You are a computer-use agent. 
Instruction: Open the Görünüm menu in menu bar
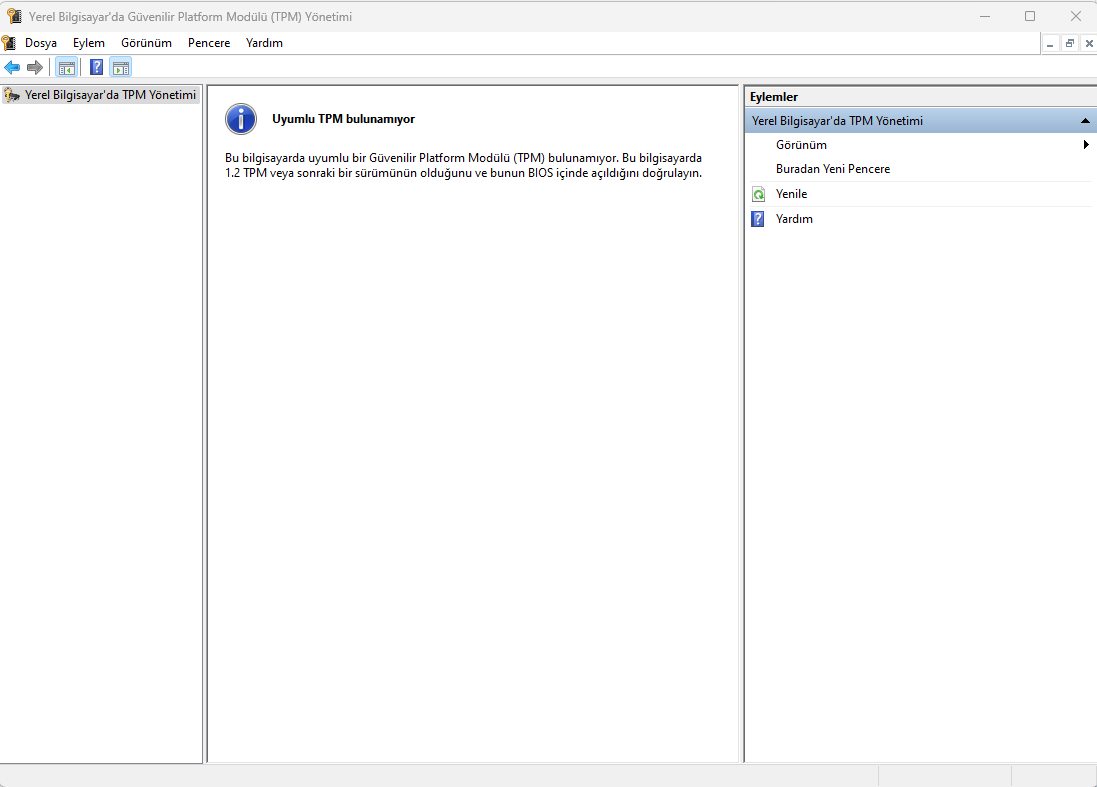(146, 43)
